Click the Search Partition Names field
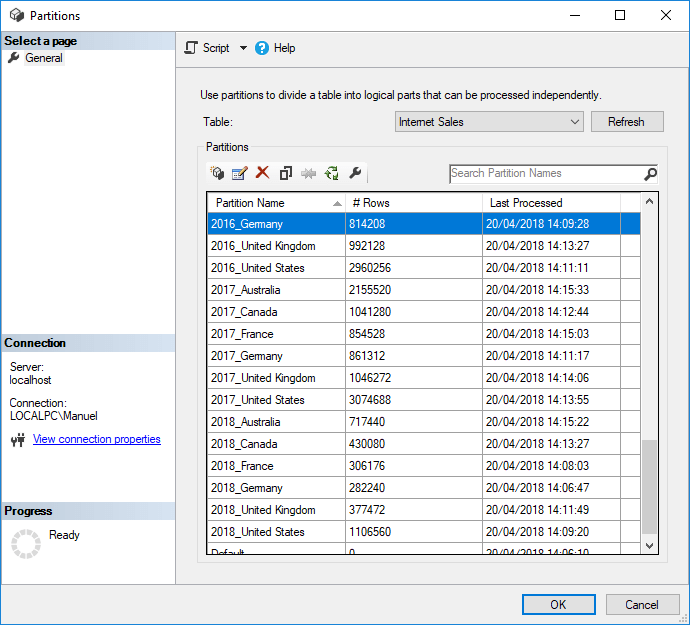The width and height of the screenshot is (690, 625). [545, 174]
